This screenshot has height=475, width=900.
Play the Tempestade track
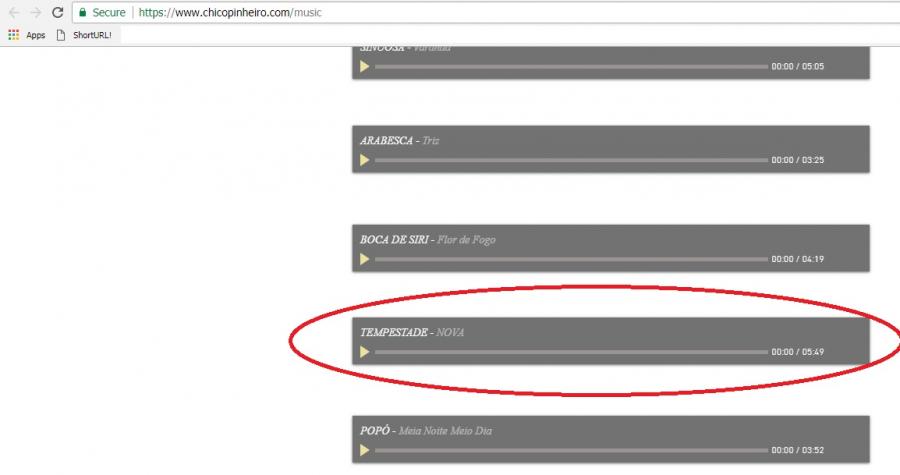coord(364,352)
